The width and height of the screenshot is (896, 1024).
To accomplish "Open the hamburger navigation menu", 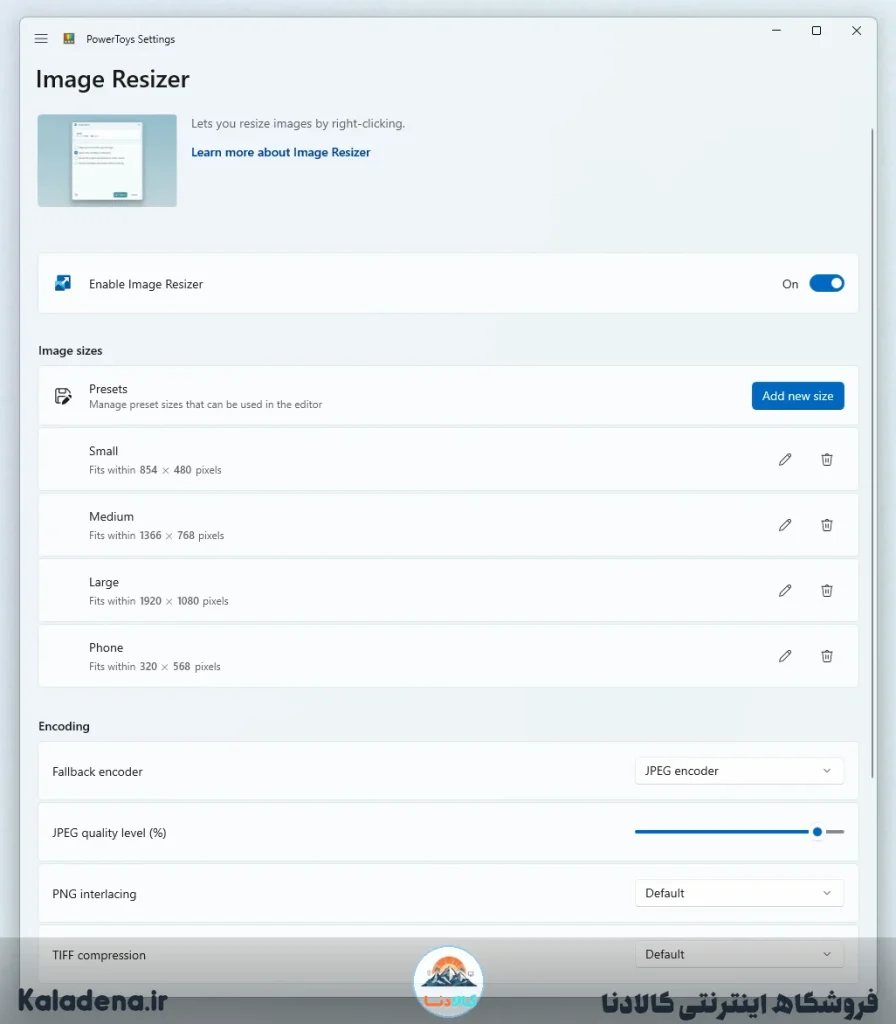I will coord(41,39).
